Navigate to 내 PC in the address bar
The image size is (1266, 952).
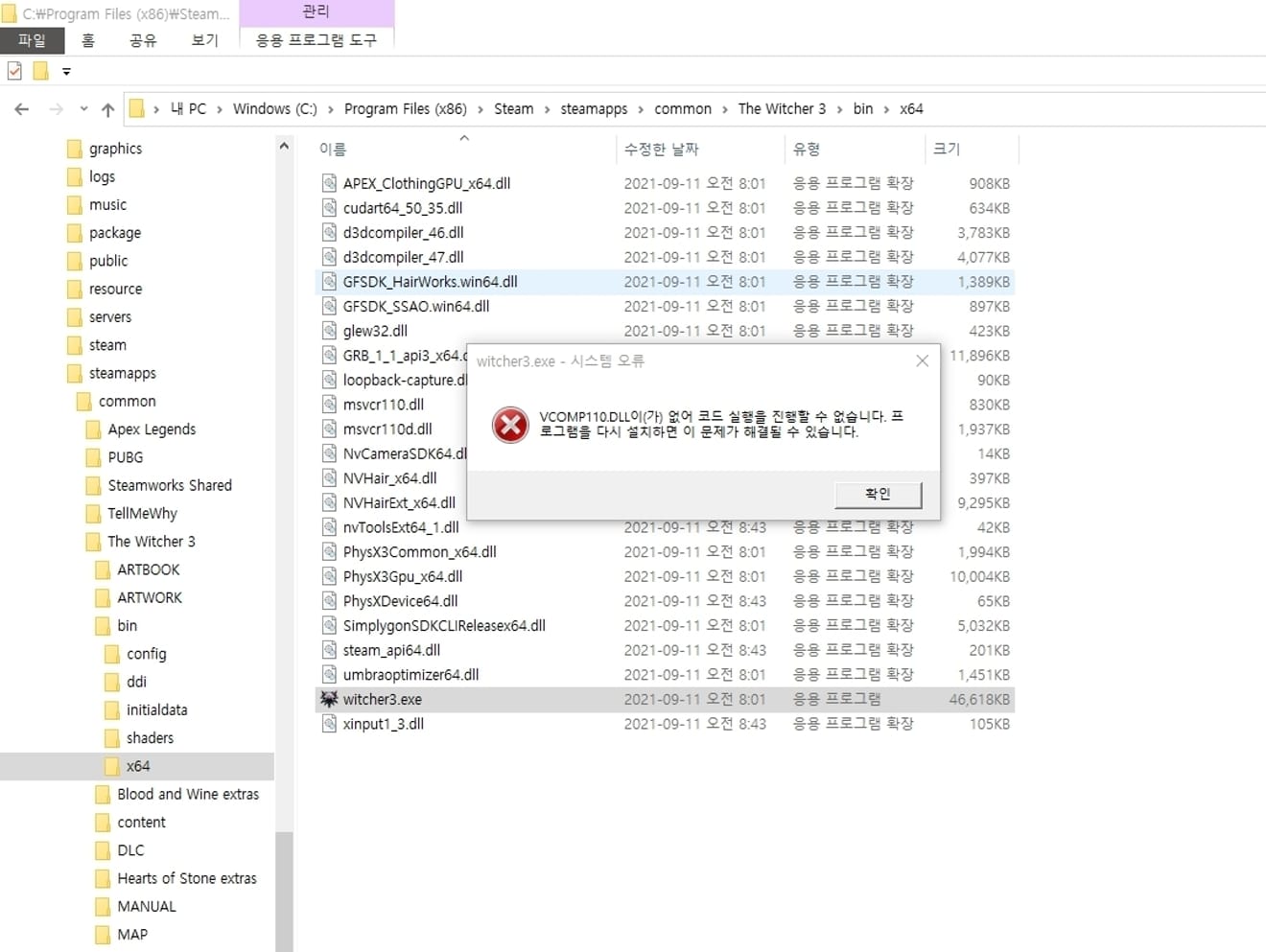[x=188, y=108]
